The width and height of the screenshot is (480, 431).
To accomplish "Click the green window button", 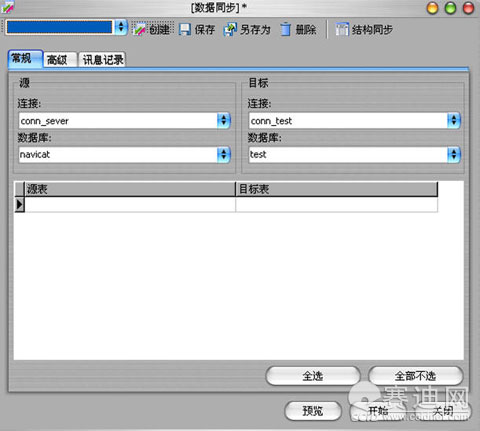I will point(450,8).
